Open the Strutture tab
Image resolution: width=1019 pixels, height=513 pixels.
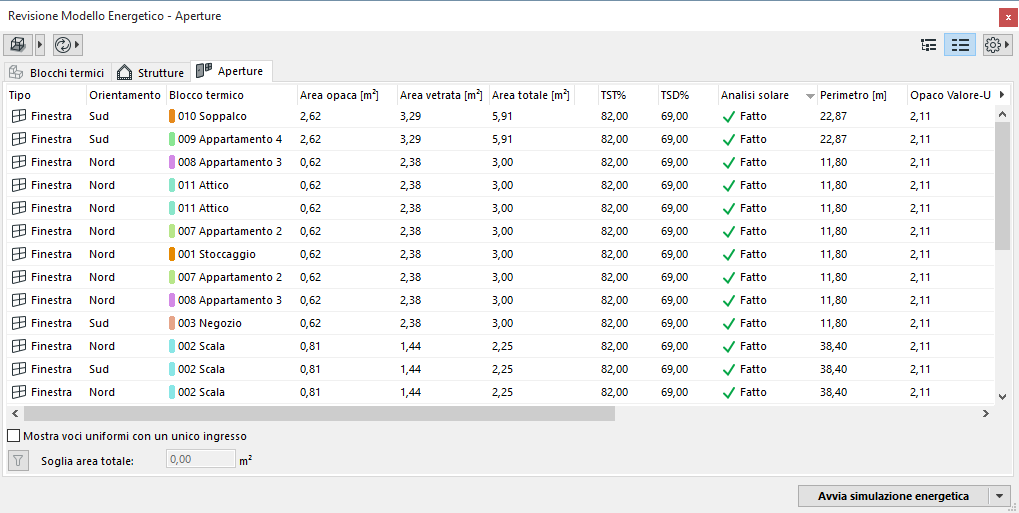point(151,72)
